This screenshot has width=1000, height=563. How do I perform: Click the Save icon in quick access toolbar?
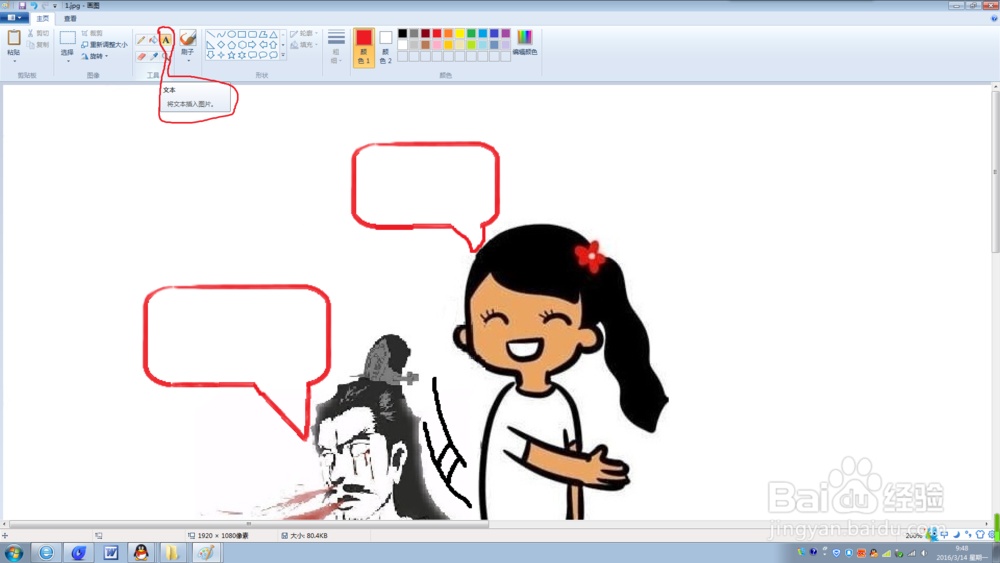pos(22,5)
